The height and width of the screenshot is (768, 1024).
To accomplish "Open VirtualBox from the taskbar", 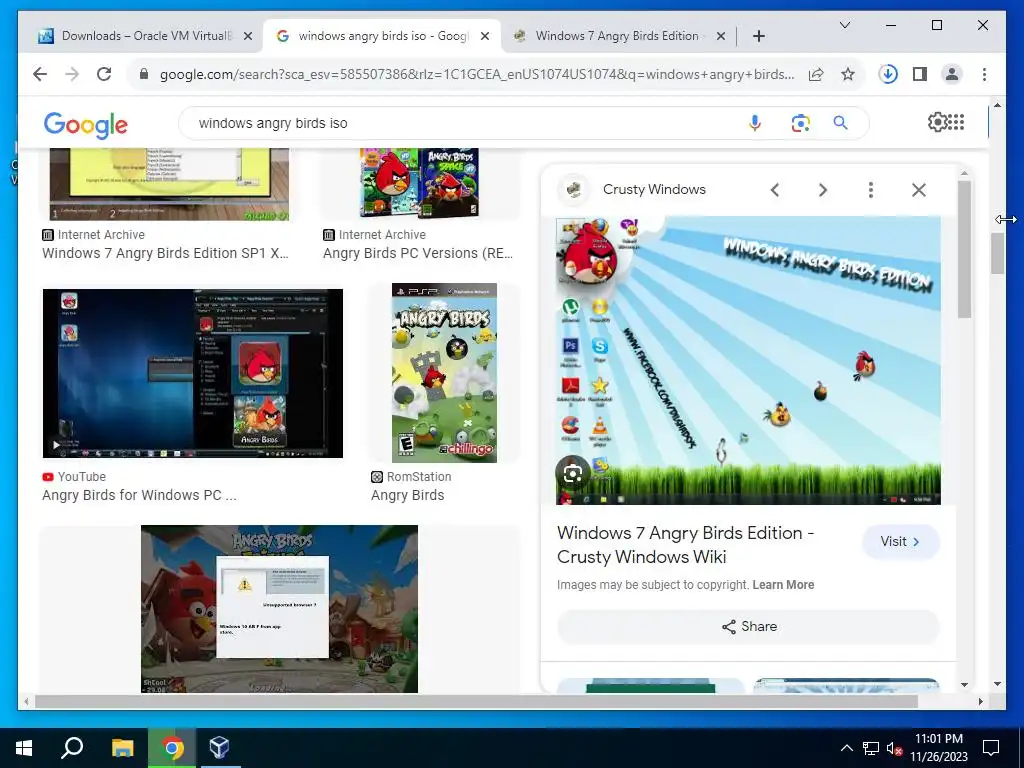I will 219,748.
